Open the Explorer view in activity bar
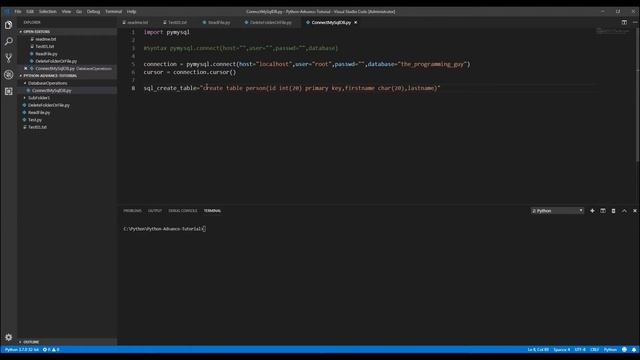 click(9, 25)
